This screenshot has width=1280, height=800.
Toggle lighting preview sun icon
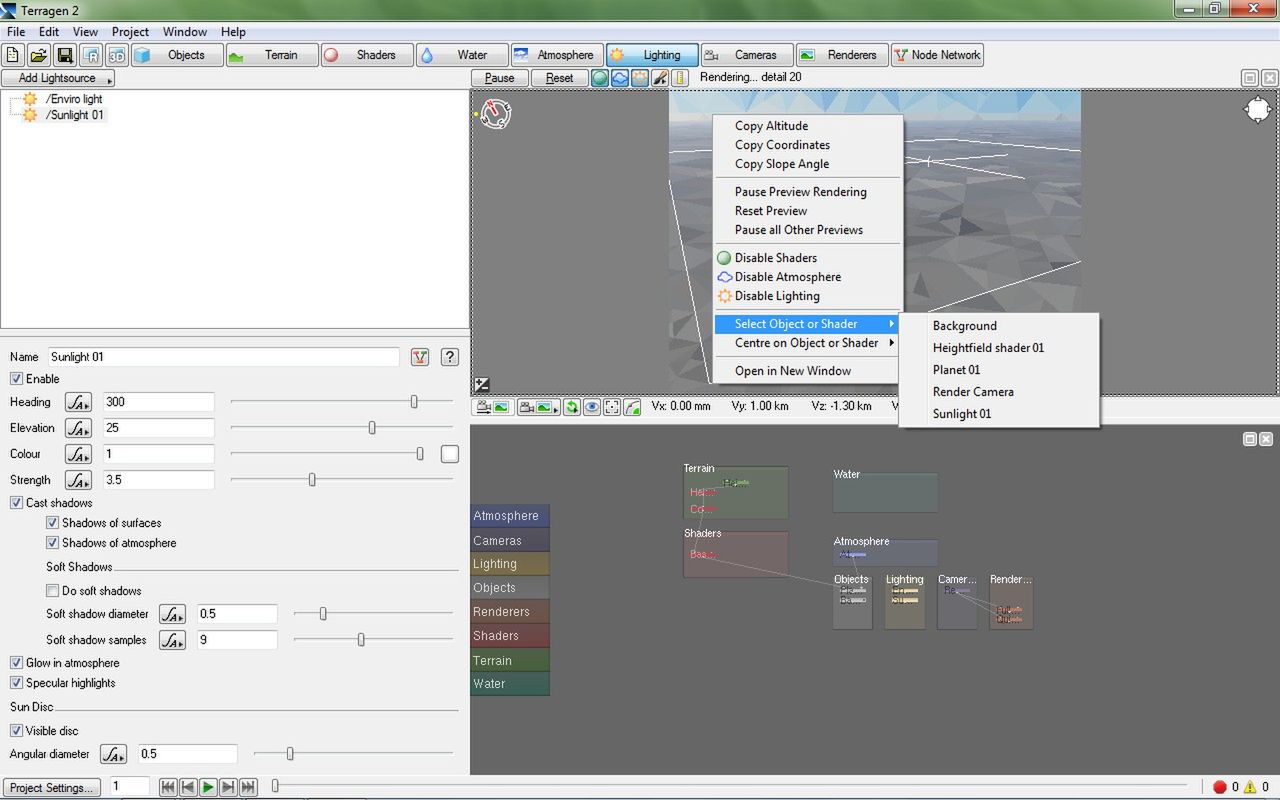click(x=640, y=78)
